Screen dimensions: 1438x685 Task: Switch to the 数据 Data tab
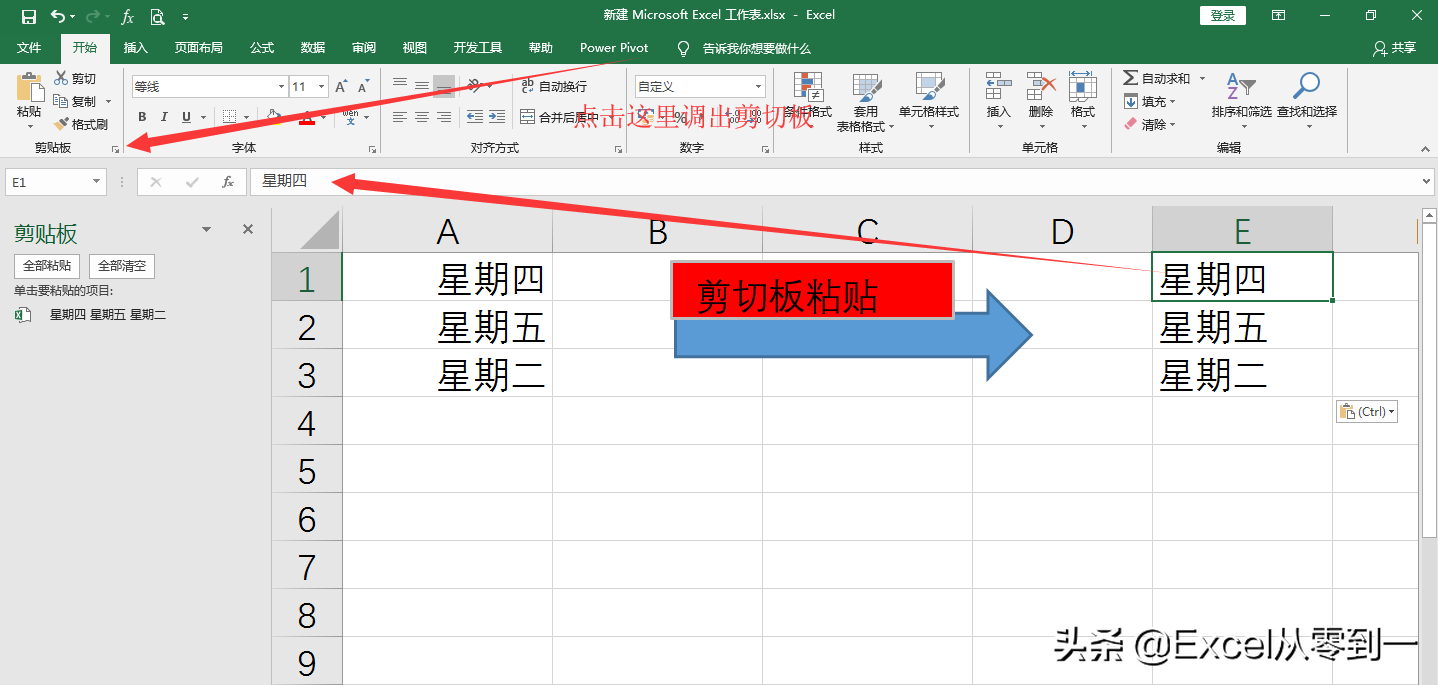(313, 48)
